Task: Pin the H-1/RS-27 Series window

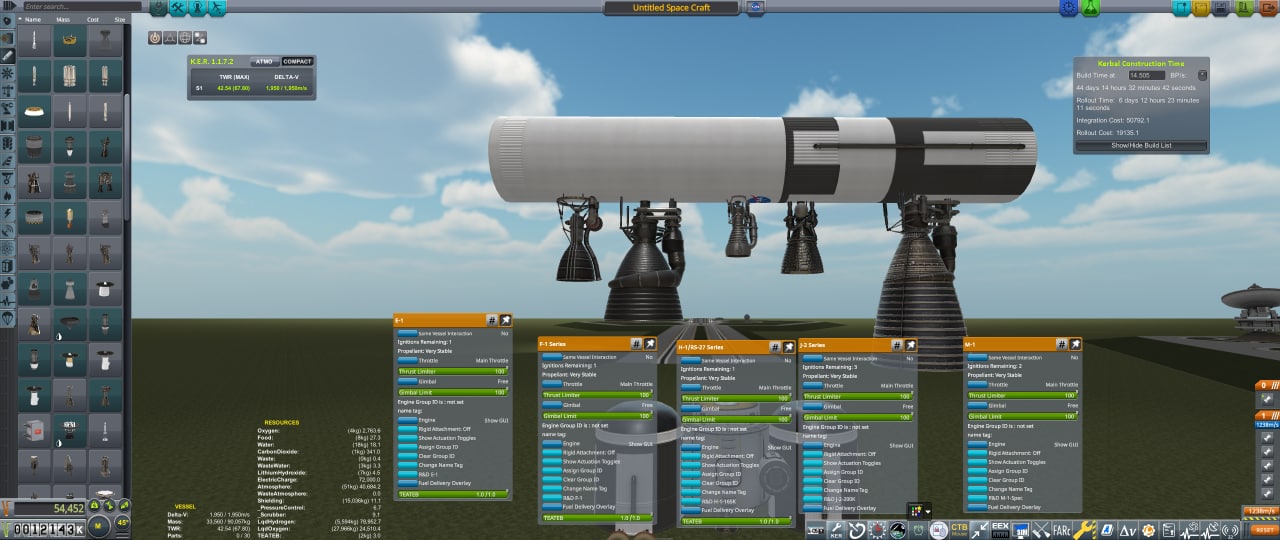Action: click(790, 346)
